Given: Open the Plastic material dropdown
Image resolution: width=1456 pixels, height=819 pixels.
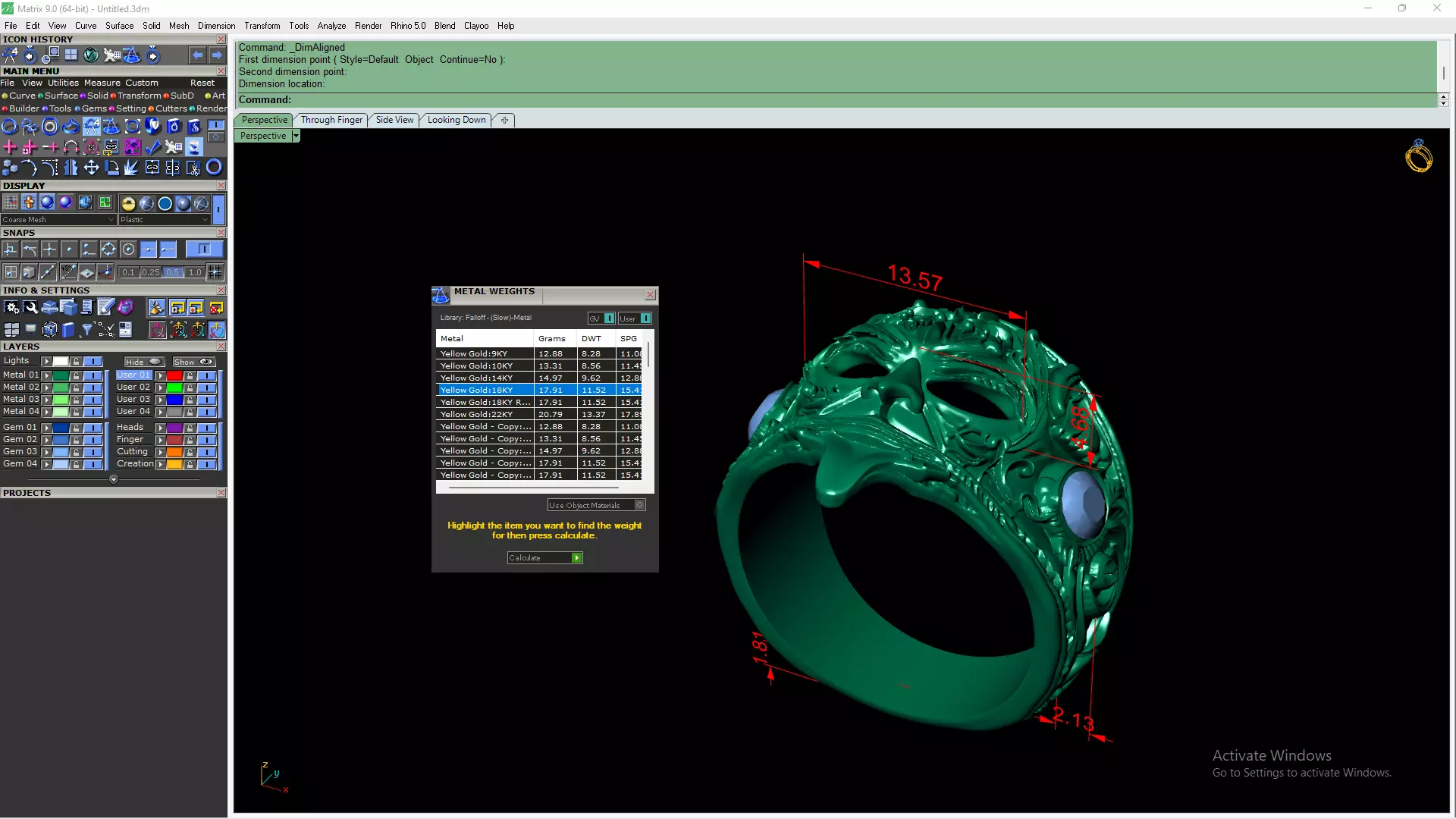Looking at the screenshot, I should point(165,220).
